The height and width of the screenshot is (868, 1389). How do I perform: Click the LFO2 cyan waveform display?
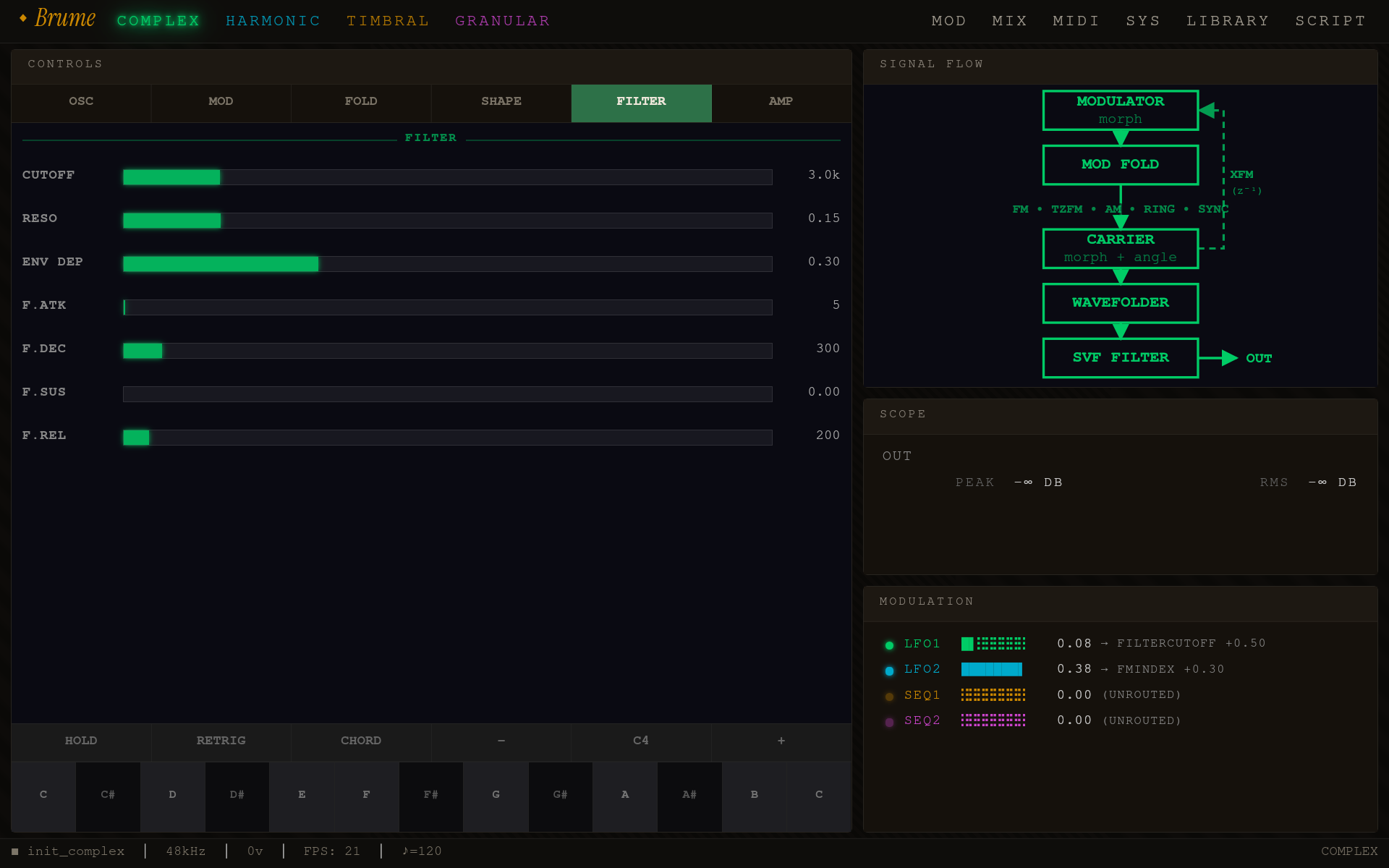click(x=992, y=669)
